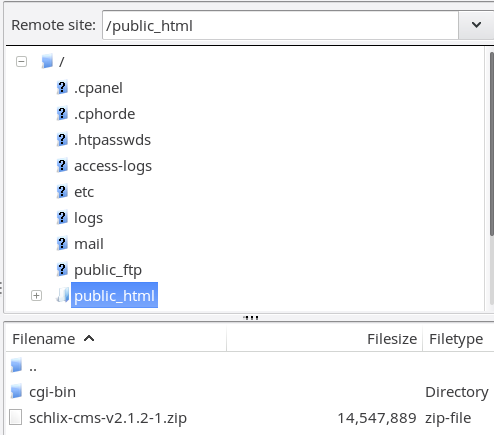
Task: Select the .cpanel directory
Action: (x=98, y=88)
